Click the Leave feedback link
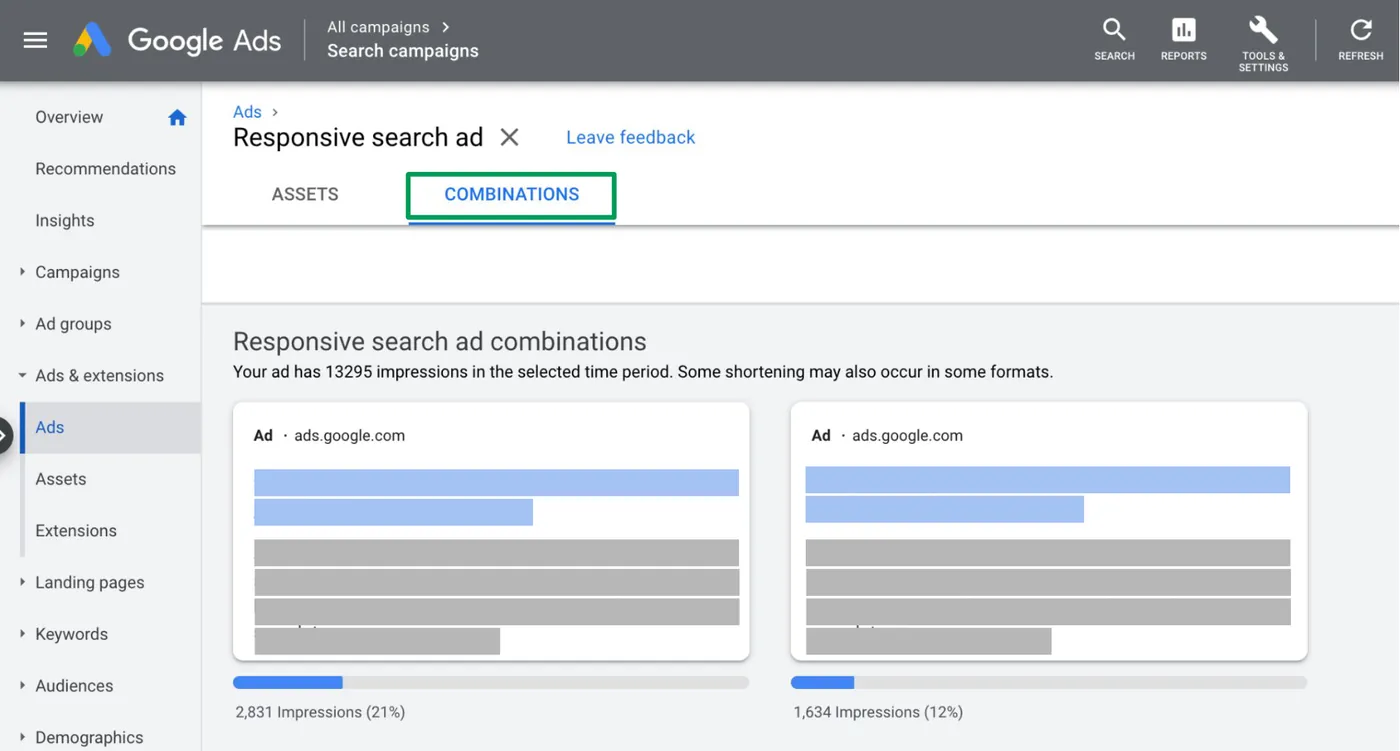 [x=630, y=137]
